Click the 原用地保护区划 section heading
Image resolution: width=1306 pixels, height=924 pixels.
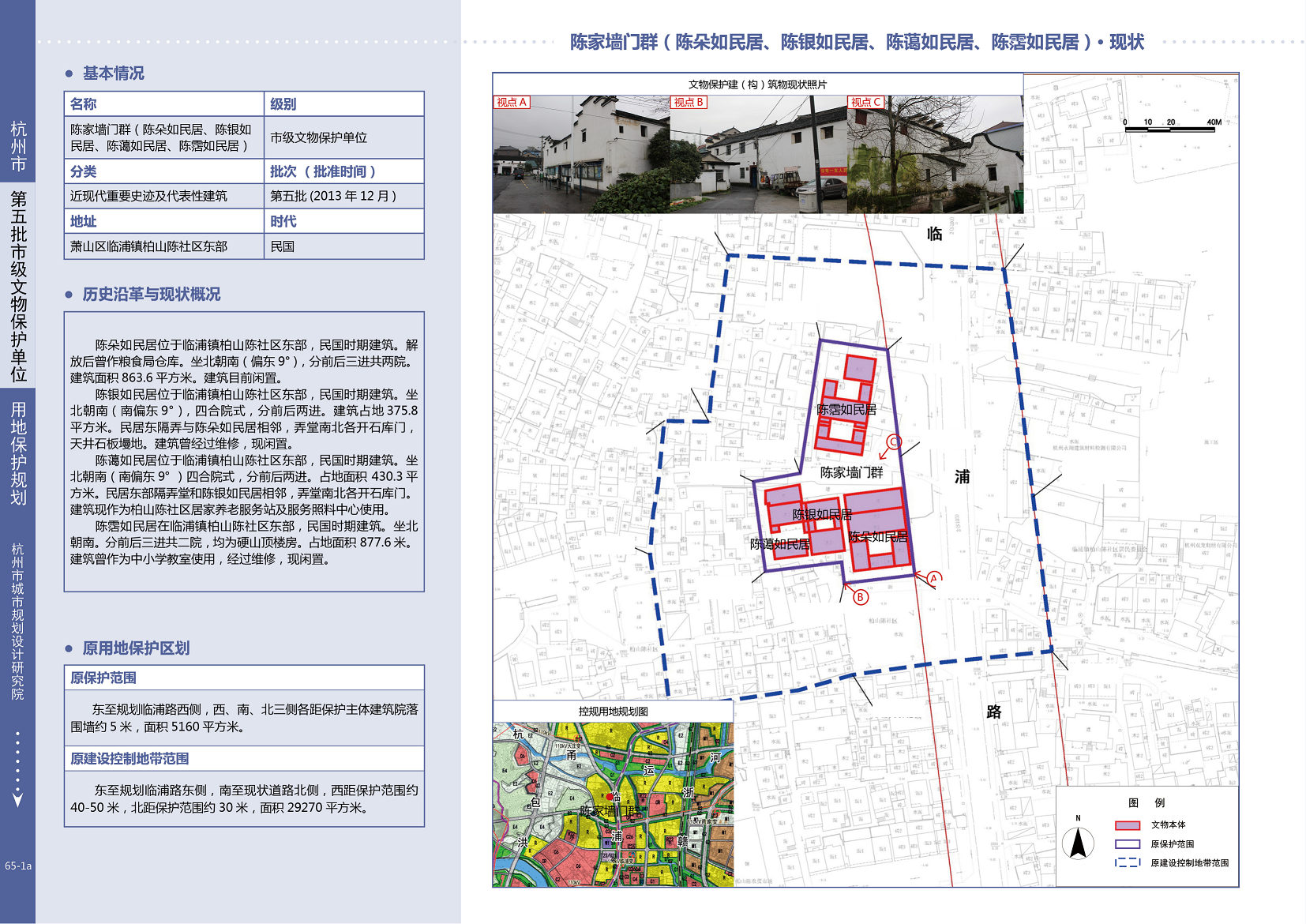tap(136, 648)
